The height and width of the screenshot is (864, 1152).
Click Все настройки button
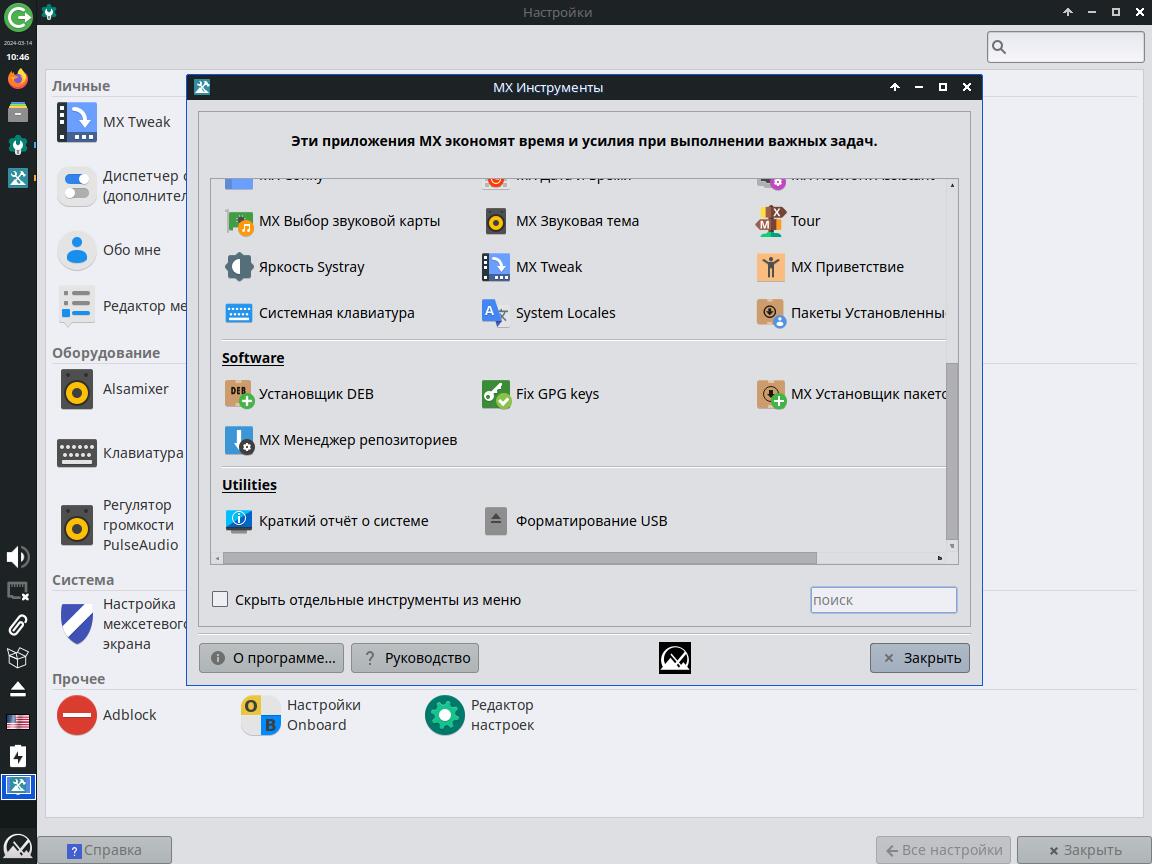[943, 850]
